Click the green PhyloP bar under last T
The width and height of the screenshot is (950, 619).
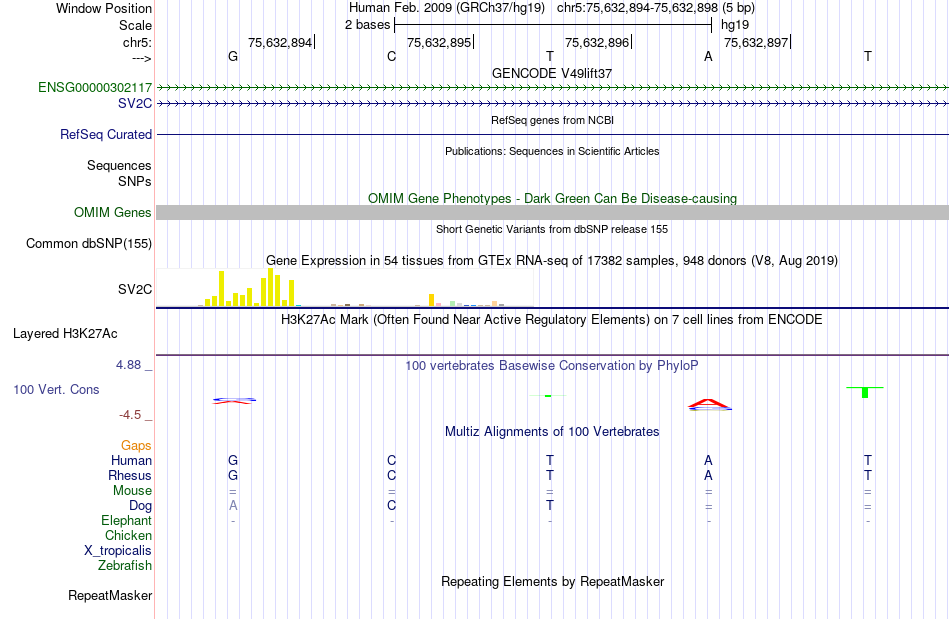pyautogui.click(x=865, y=392)
